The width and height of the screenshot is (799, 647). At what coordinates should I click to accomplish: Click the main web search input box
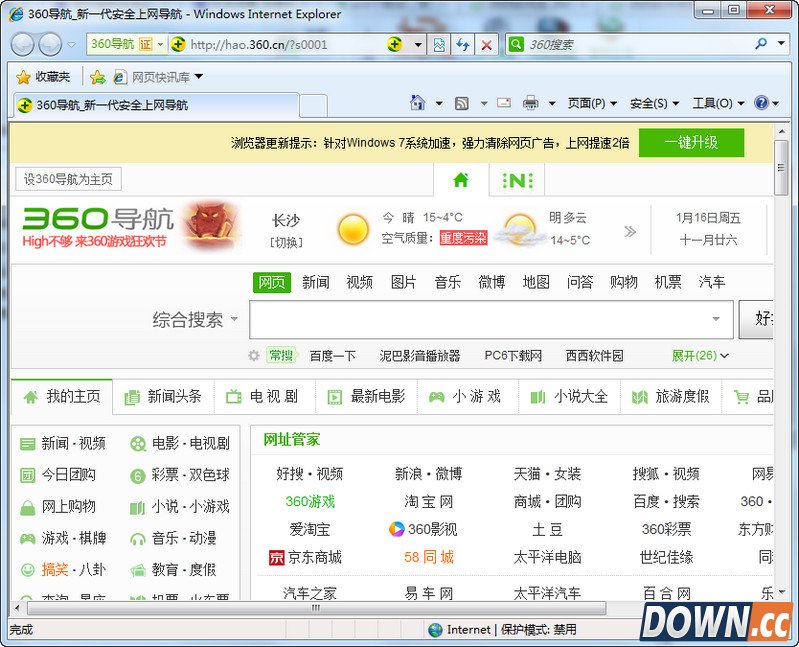point(491,319)
